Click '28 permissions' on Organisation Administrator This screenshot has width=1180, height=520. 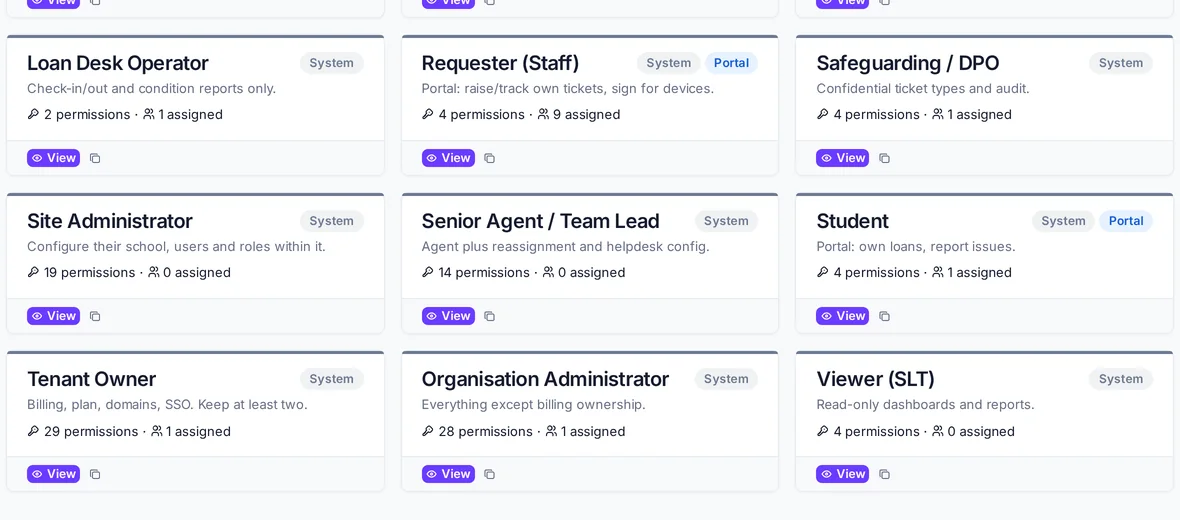485,431
